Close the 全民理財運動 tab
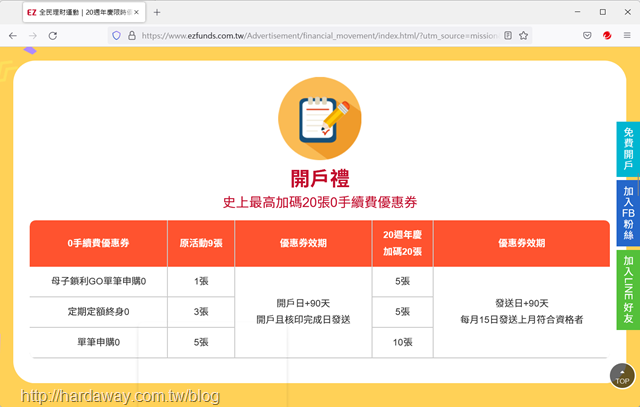This screenshot has width=640, height=407. tap(136, 13)
